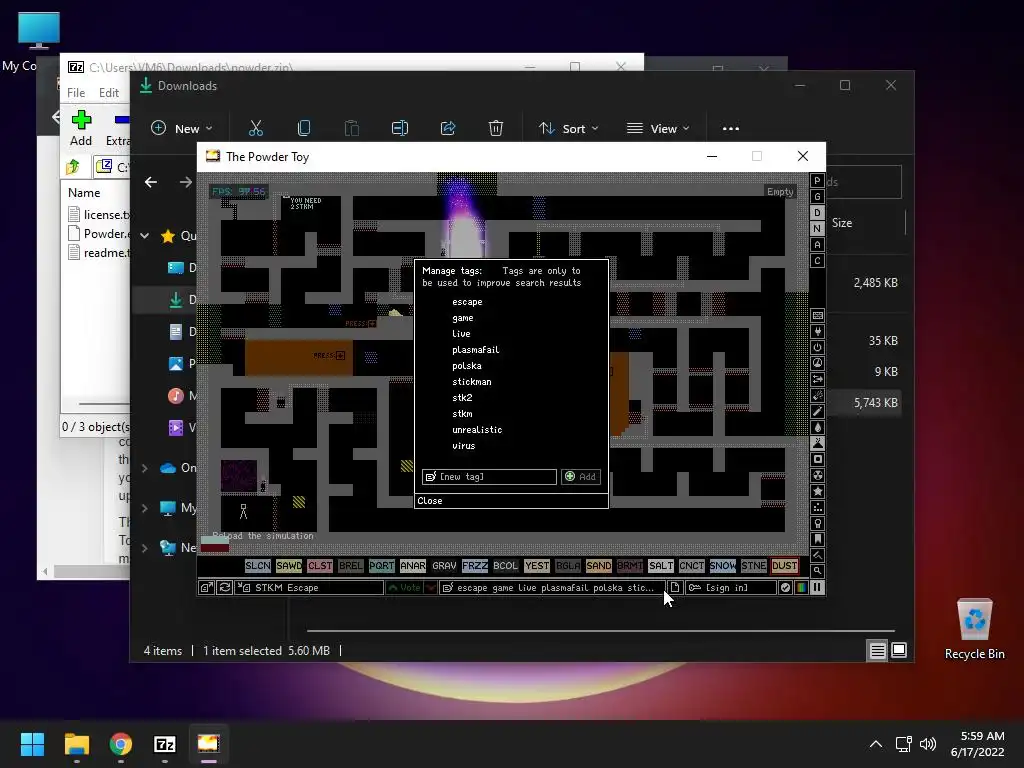The width and height of the screenshot is (1024, 768).
Task: Switch Downloads to large thumbnails view
Action: [x=899, y=650]
